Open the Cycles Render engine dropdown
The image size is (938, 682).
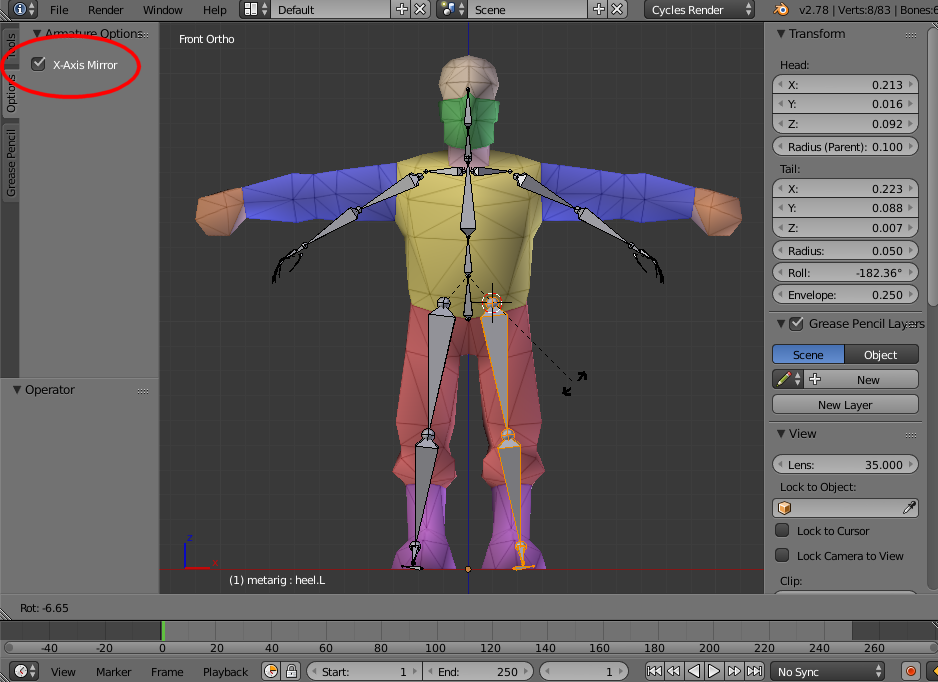click(699, 10)
